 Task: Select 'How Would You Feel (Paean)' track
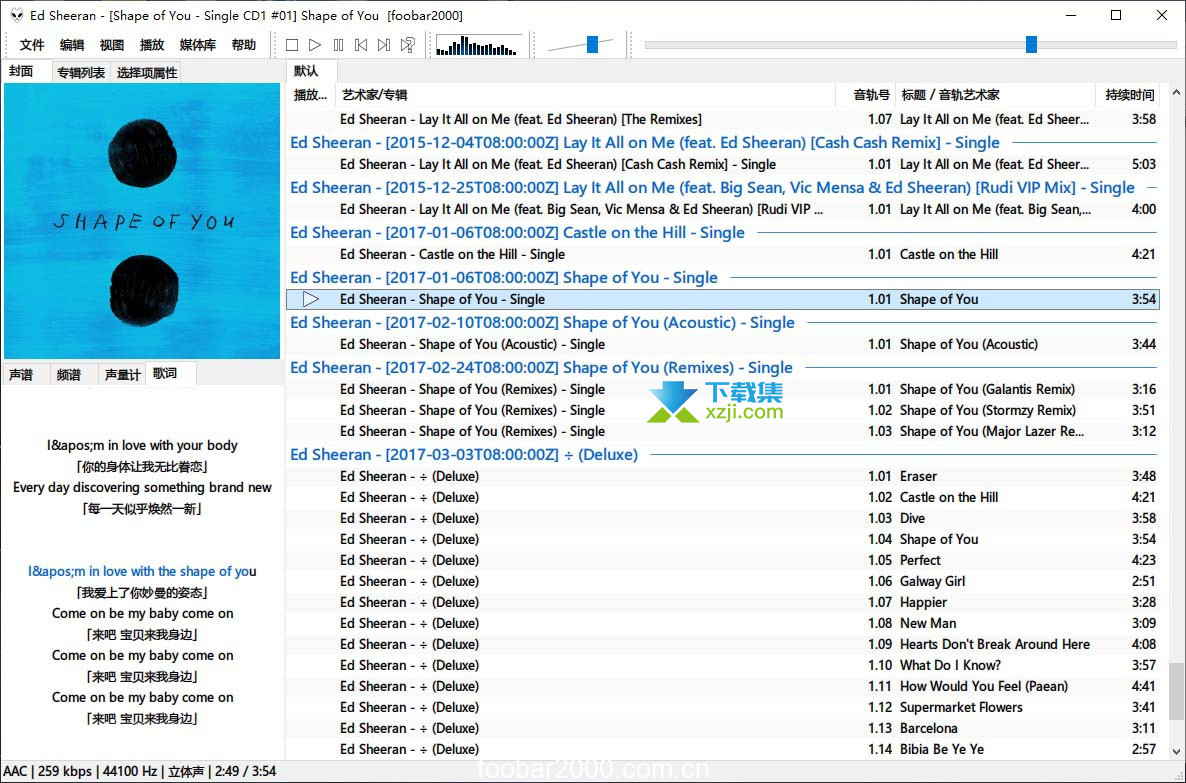point(722,686)
